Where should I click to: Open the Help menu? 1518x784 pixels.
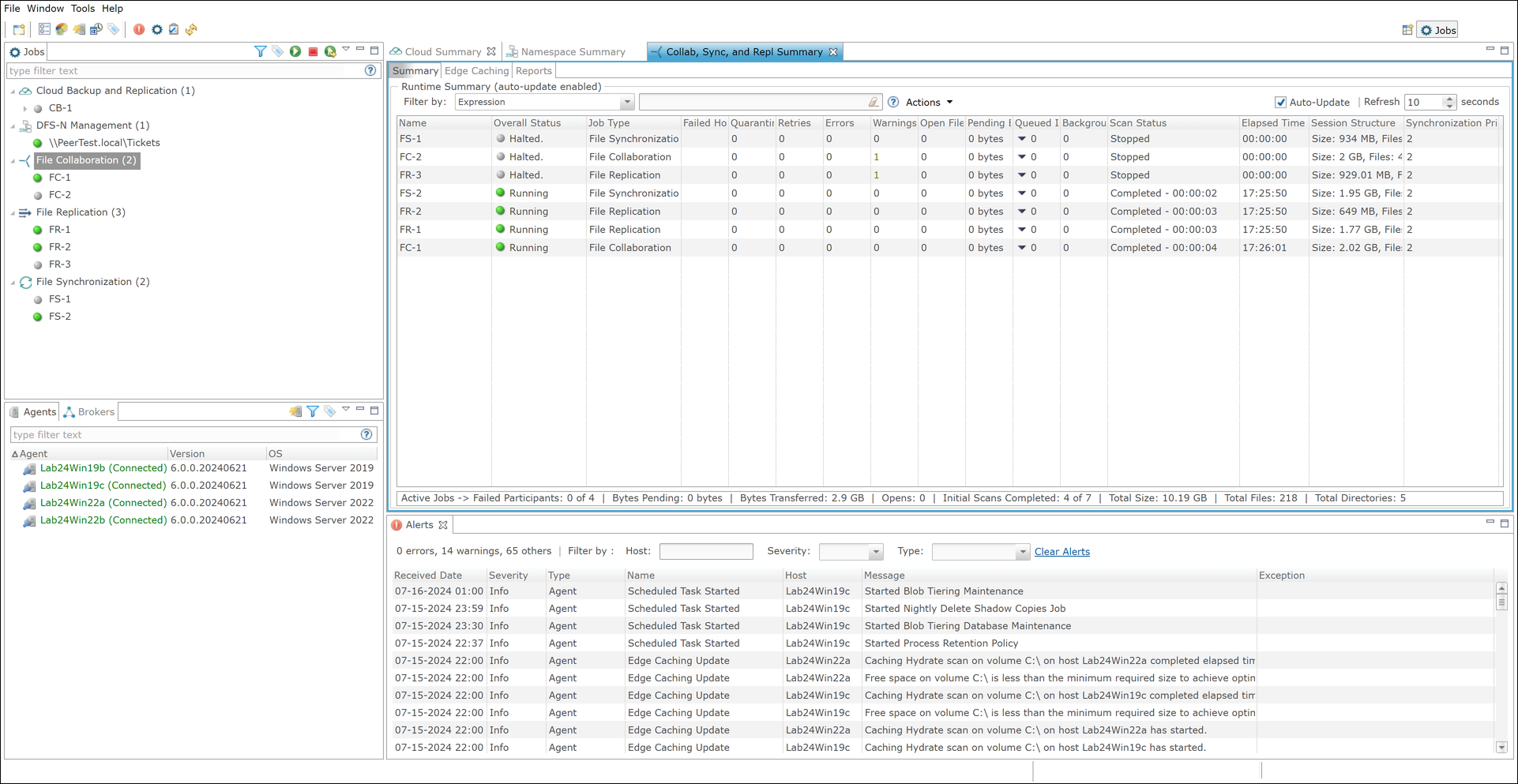pyautogui.click(x=112, y=9)
